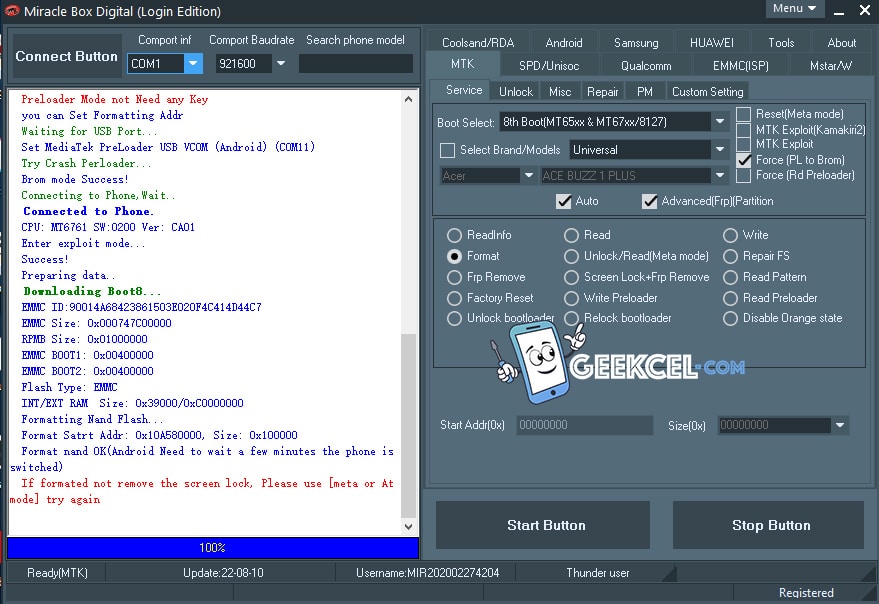This screenshot has width=879, height=604.
Task: Enable the MTK Exploit(Kamakiri2) checkbox
Action: (744, 130)
